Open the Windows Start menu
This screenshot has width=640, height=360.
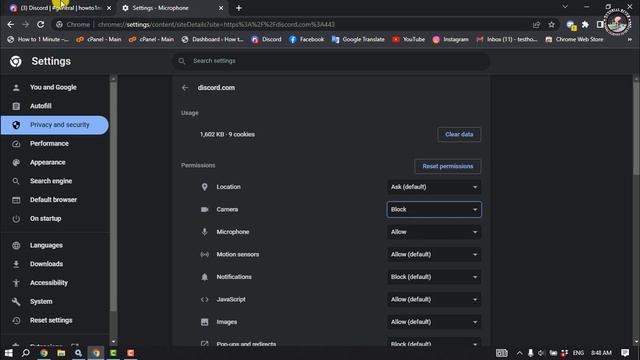click(x=9, y=353)
